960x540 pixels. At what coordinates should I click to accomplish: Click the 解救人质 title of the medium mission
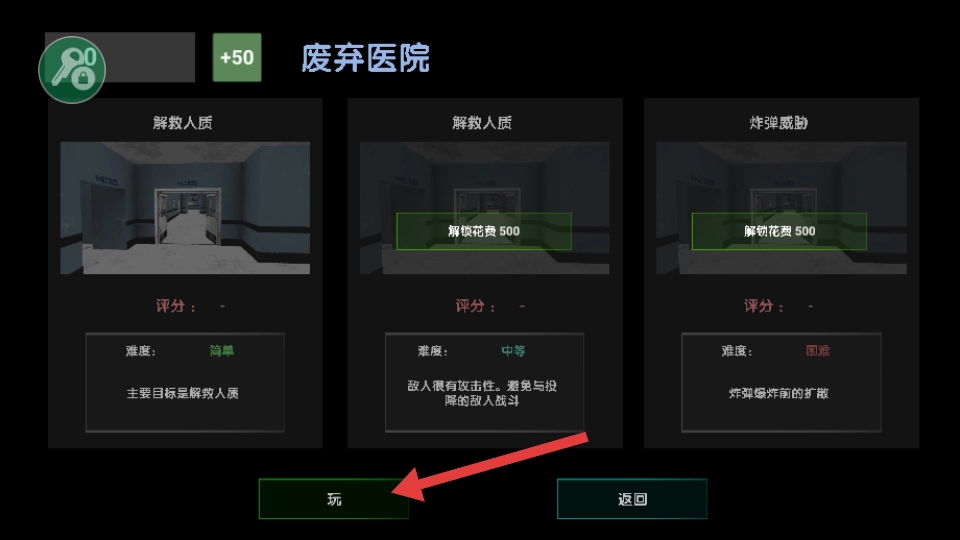pos(482,123)
